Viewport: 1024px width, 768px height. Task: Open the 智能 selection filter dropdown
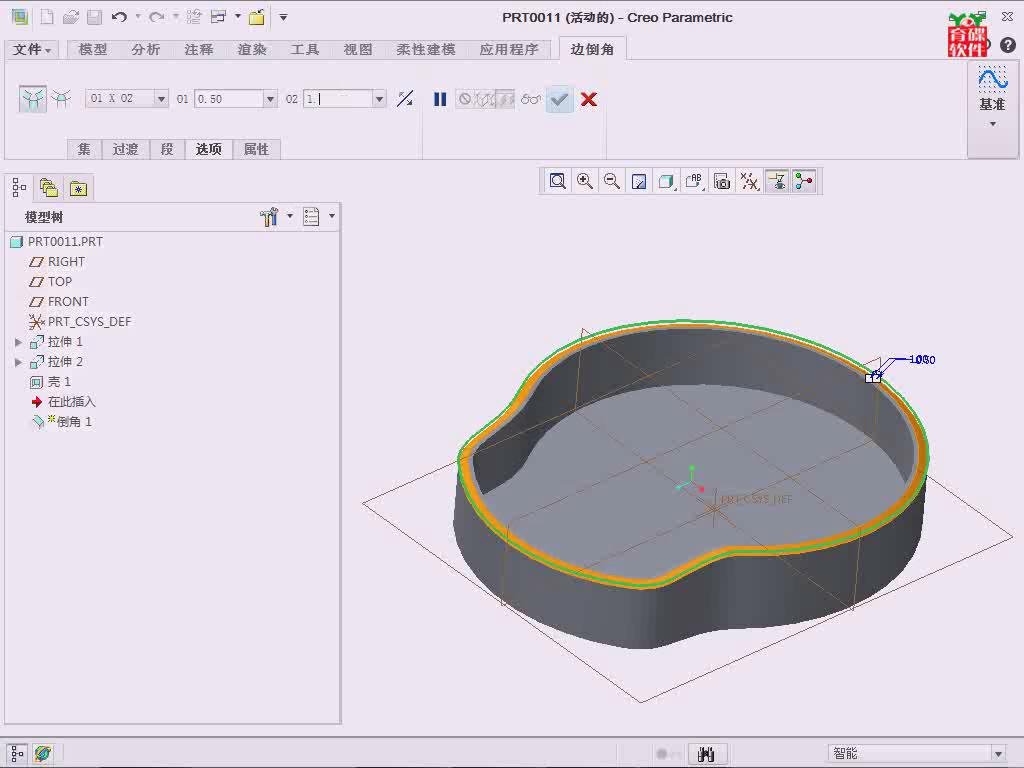pyautogui.click(x=998, y=754)
